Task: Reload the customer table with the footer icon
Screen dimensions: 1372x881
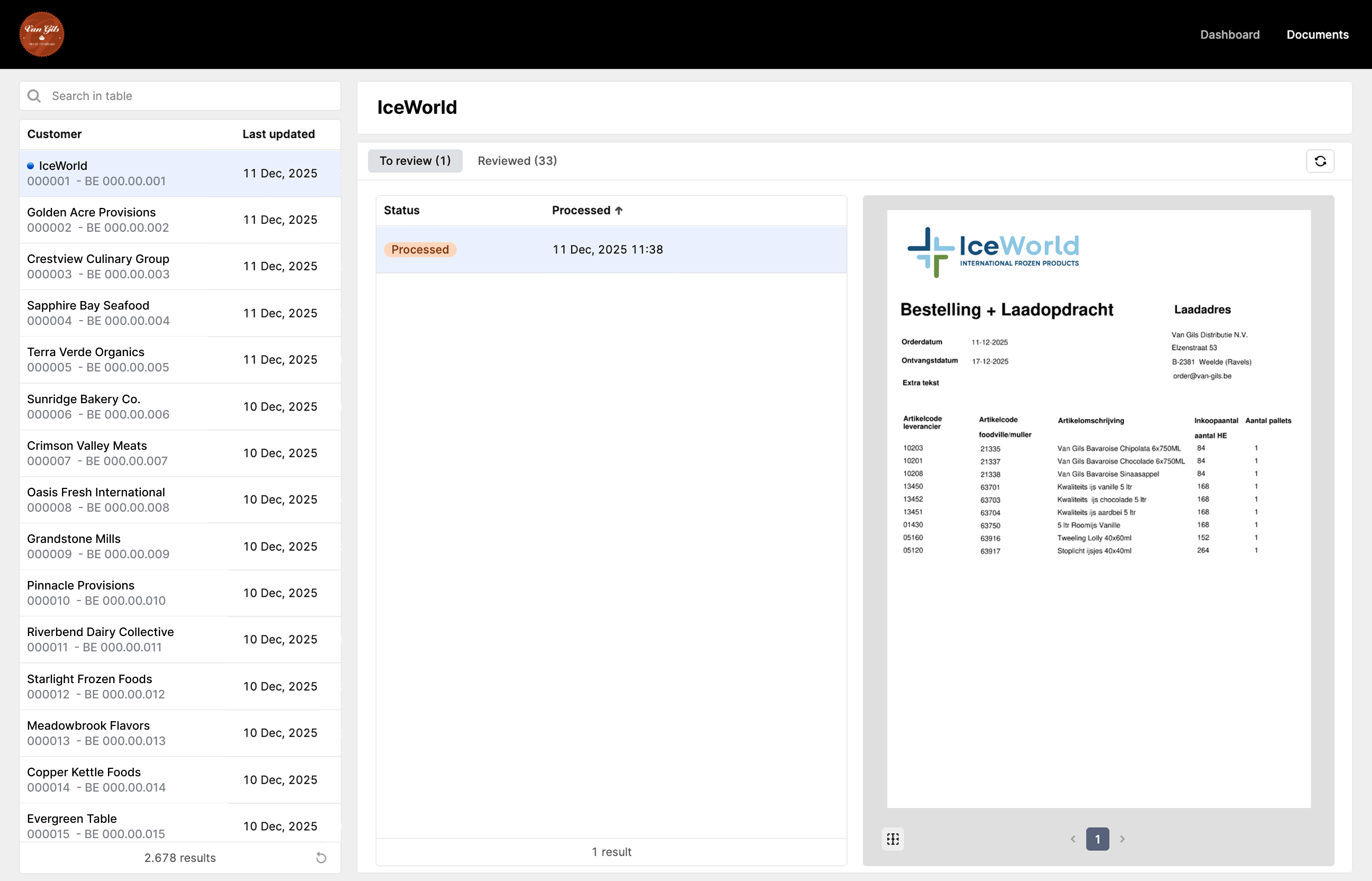Action: (321, 858)
